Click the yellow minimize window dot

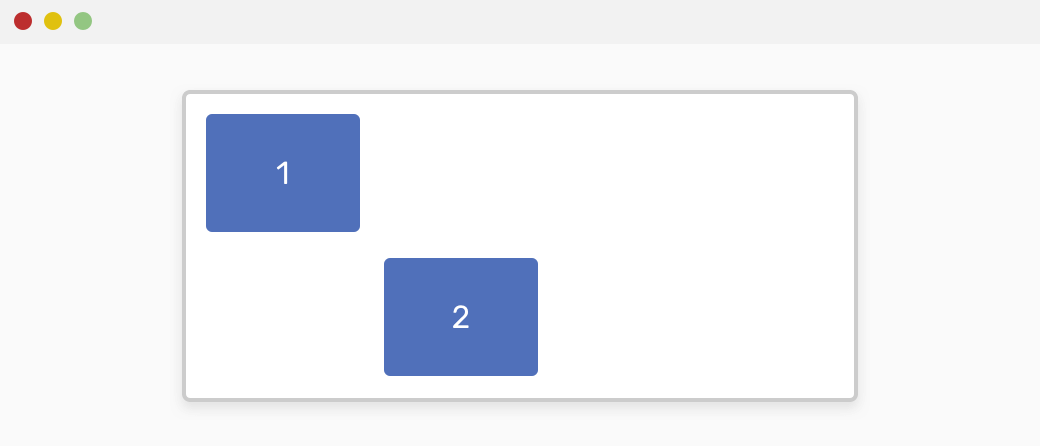point(53,21)
